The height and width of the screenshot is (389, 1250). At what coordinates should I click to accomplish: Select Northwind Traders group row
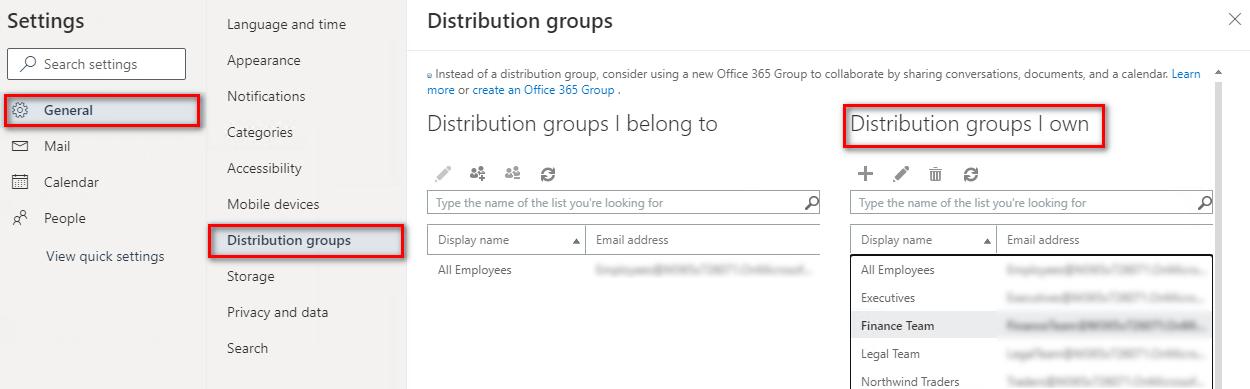(1031, 380)
